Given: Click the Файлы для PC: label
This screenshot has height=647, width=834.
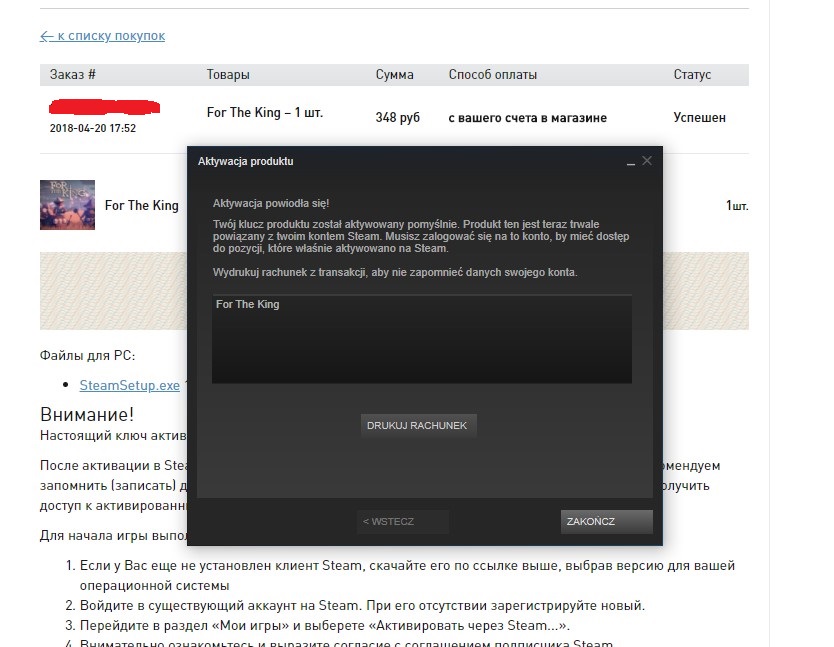Looking at the screenshot, I should (x=87, y=355).
